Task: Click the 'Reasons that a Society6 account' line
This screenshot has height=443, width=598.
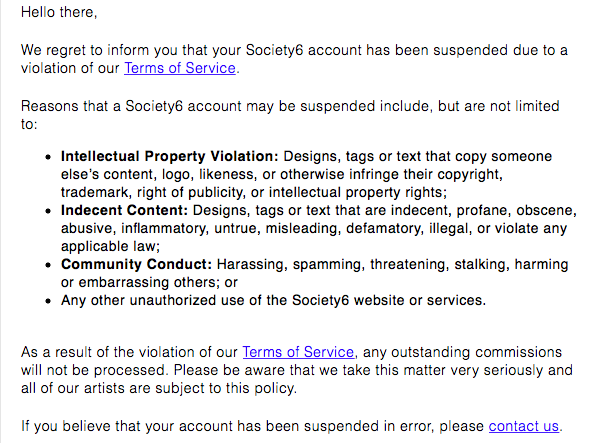Action: (x=290, y=115)
